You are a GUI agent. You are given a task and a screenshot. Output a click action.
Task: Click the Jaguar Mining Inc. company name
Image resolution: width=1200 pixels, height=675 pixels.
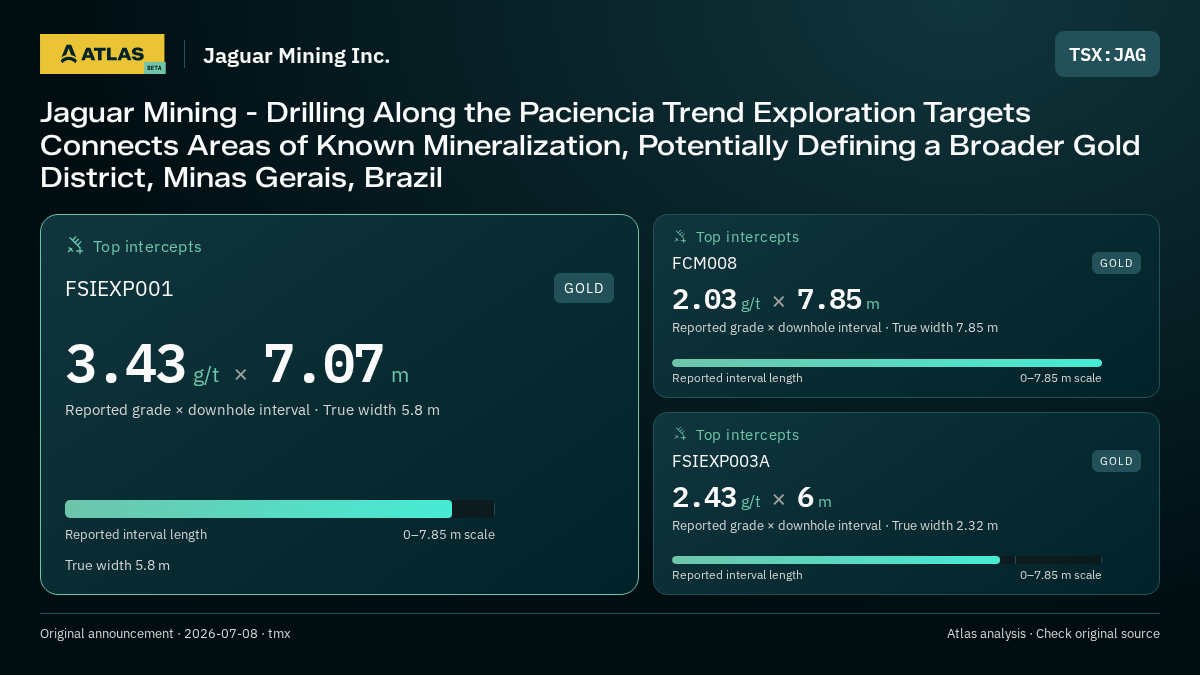[297, 56]
